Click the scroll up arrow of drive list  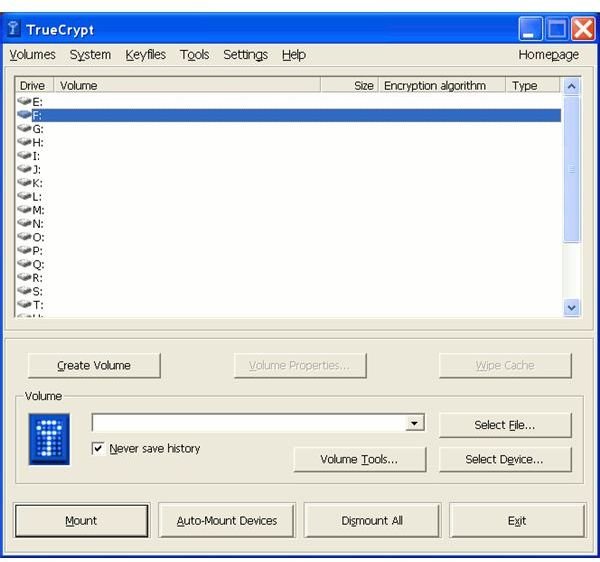[x=572, y=86]
